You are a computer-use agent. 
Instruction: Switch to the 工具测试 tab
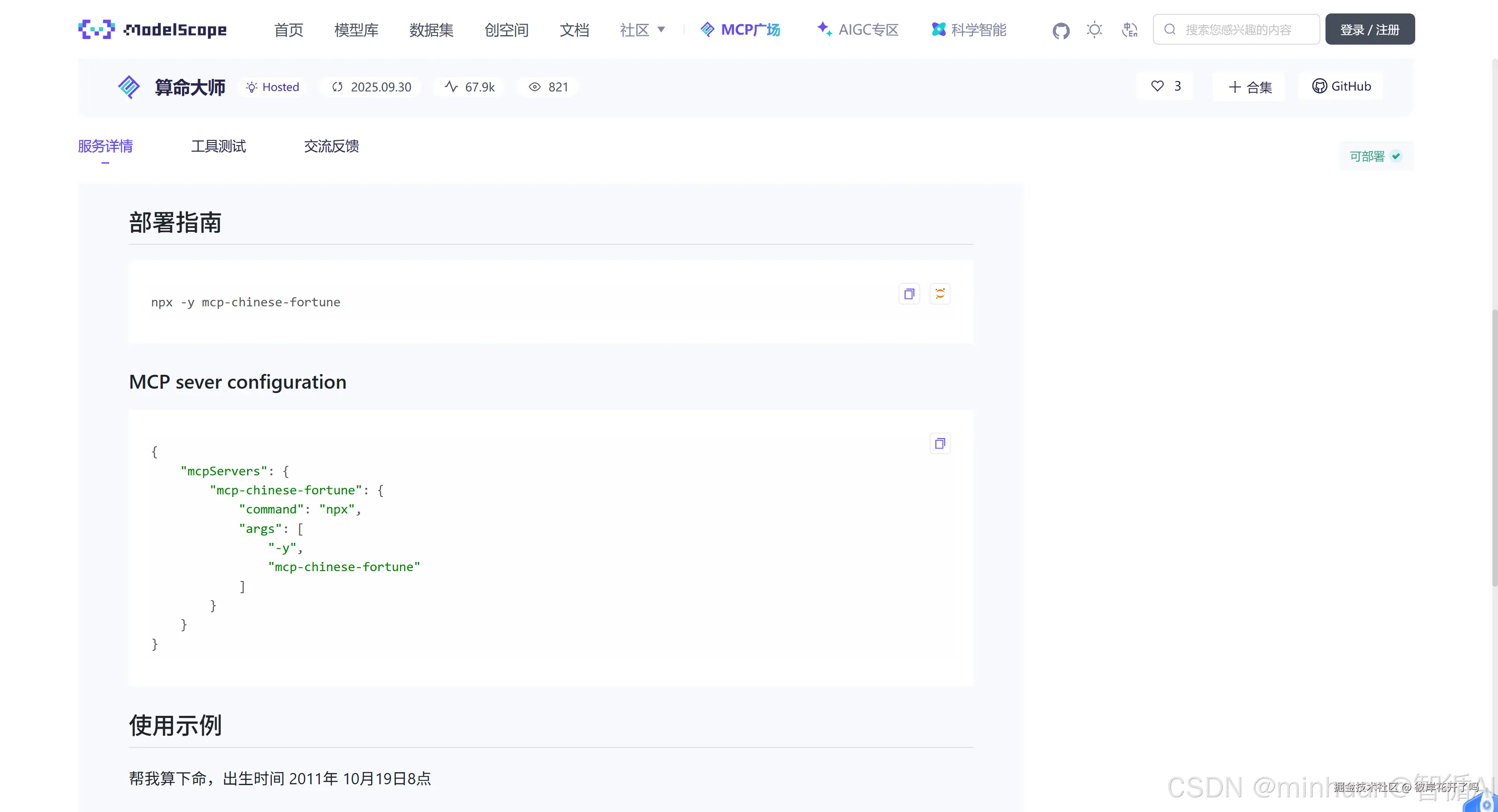[218, 146]
